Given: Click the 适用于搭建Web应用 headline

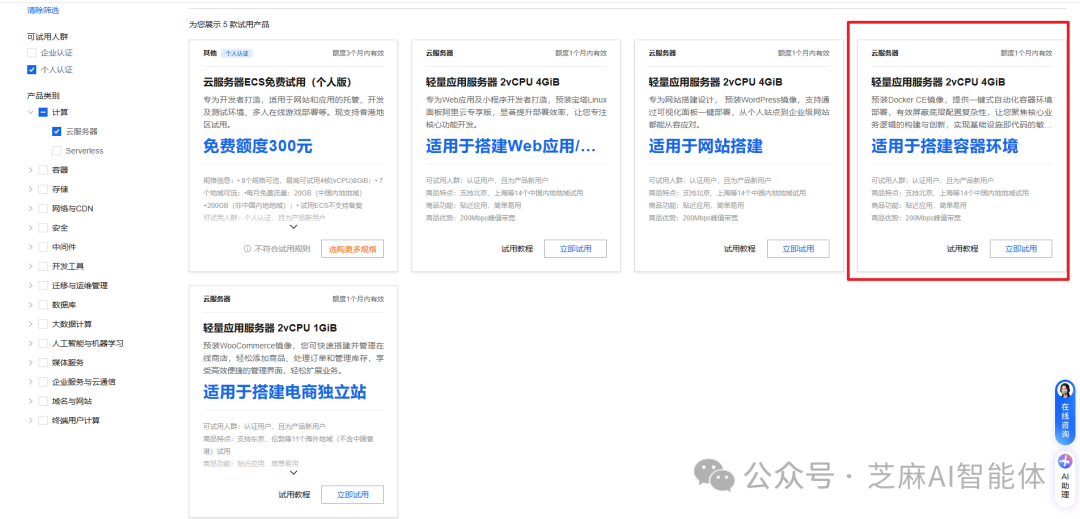Looking at the screenshot, I should click(x=511, y=146).
